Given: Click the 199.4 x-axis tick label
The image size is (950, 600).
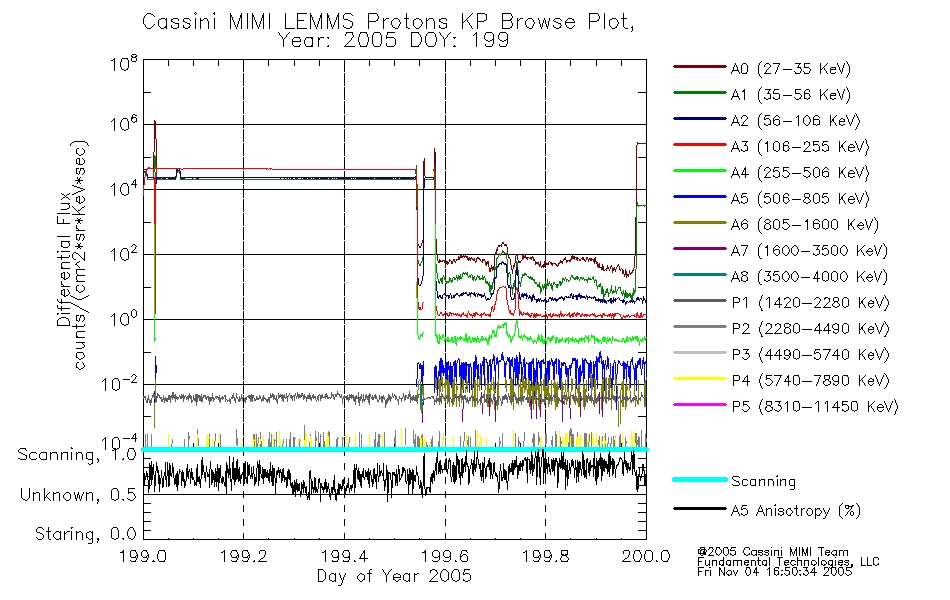Looking at the screenshot, I should (344, 556).
